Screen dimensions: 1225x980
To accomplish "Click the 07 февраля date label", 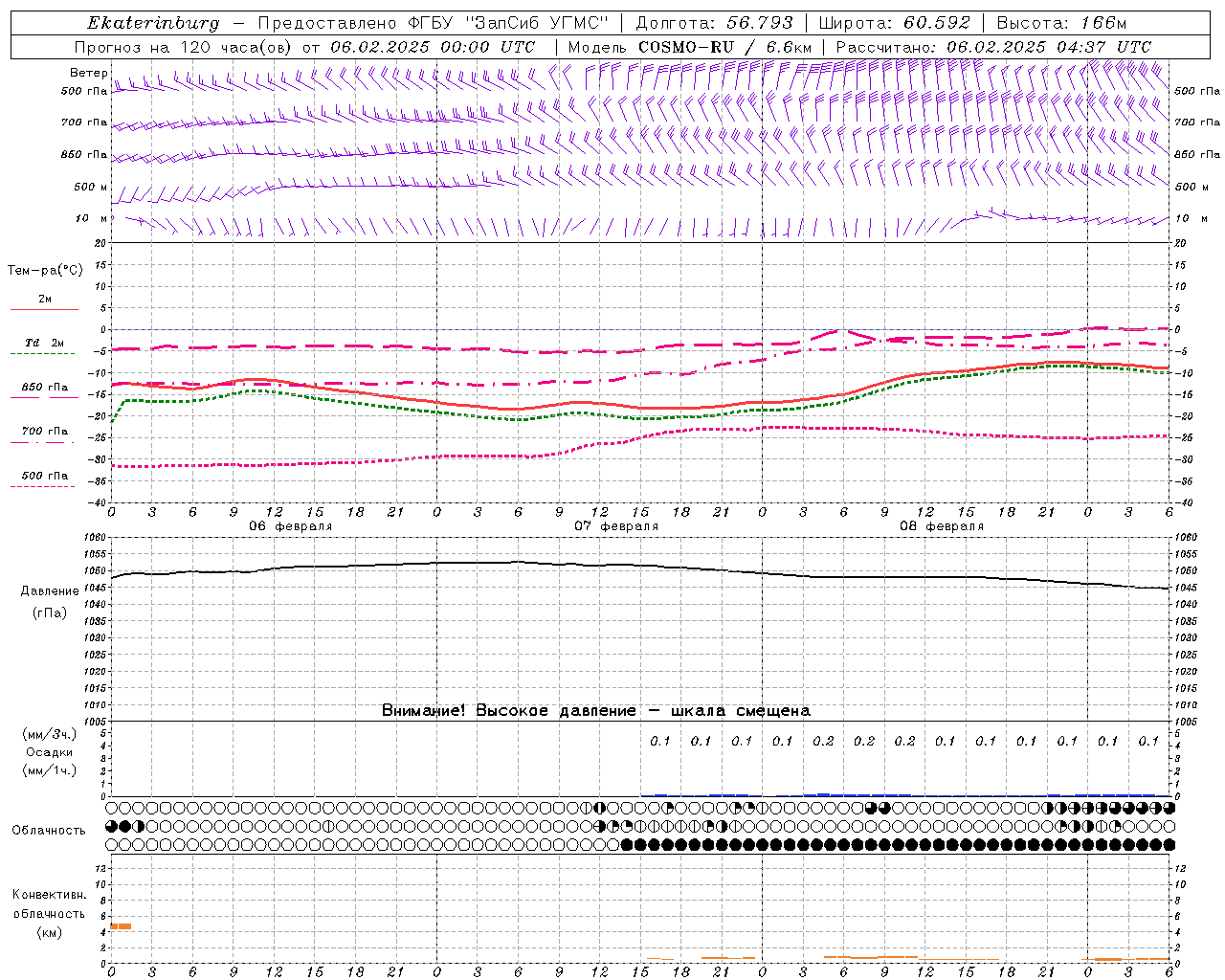I will (x=616, y=526).
